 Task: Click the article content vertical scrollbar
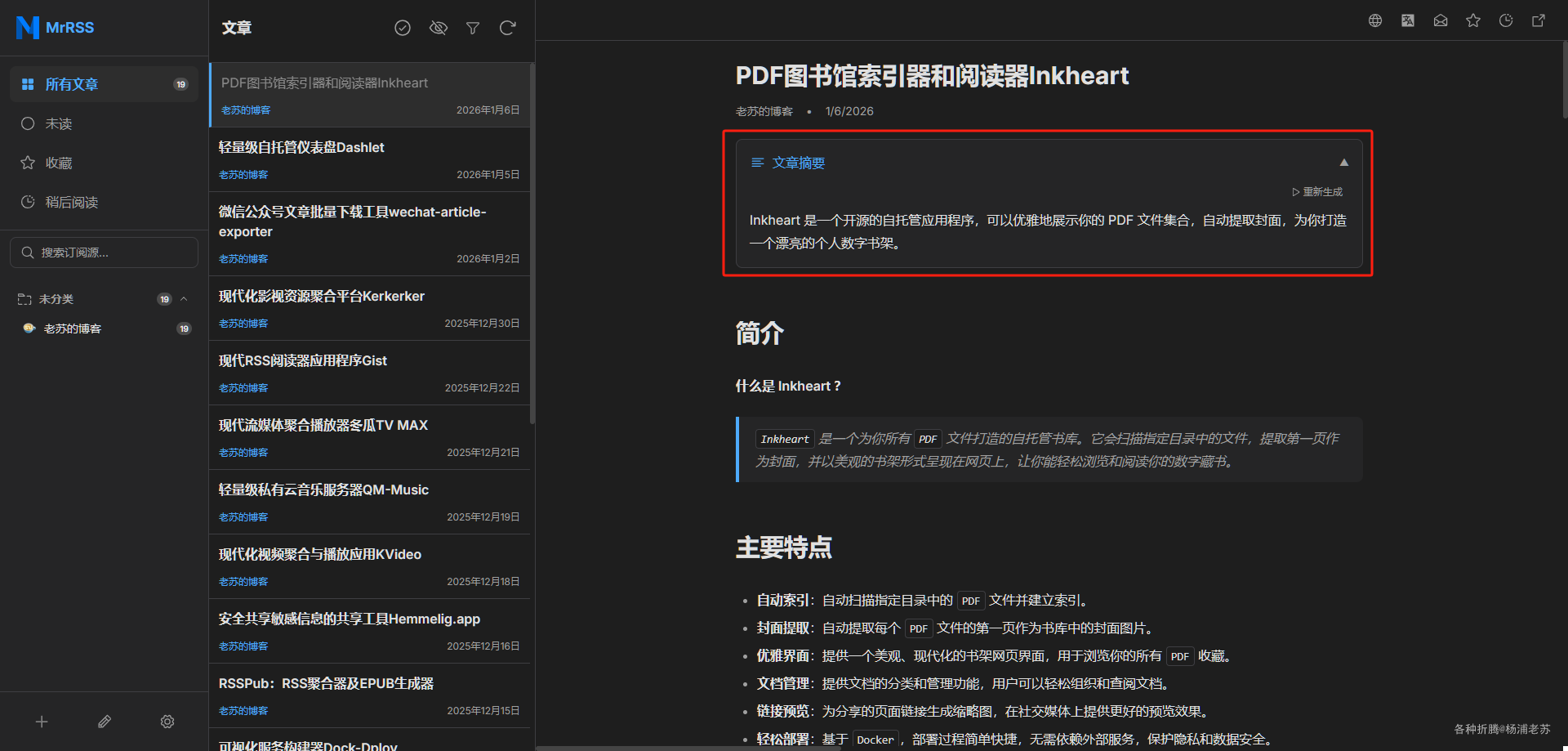pyautogui.click(x=1565, y=80)
